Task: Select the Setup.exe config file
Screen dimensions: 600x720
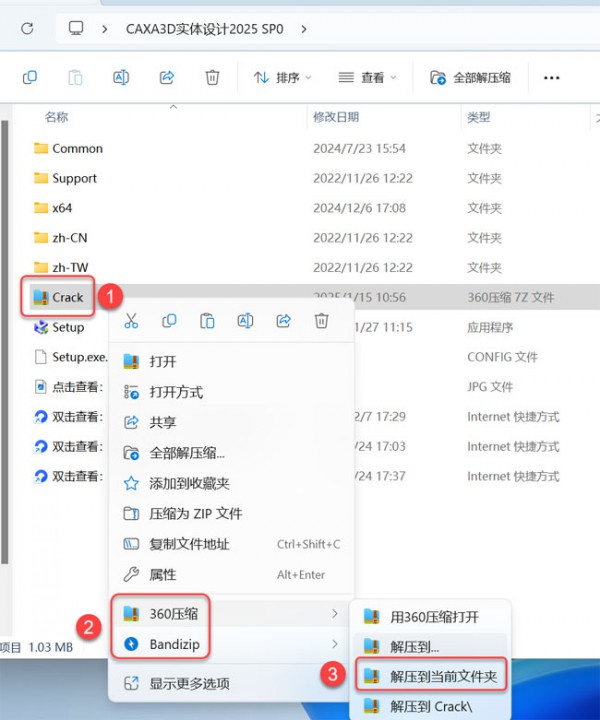Action: pyautogui.click(x=71, y=357)
